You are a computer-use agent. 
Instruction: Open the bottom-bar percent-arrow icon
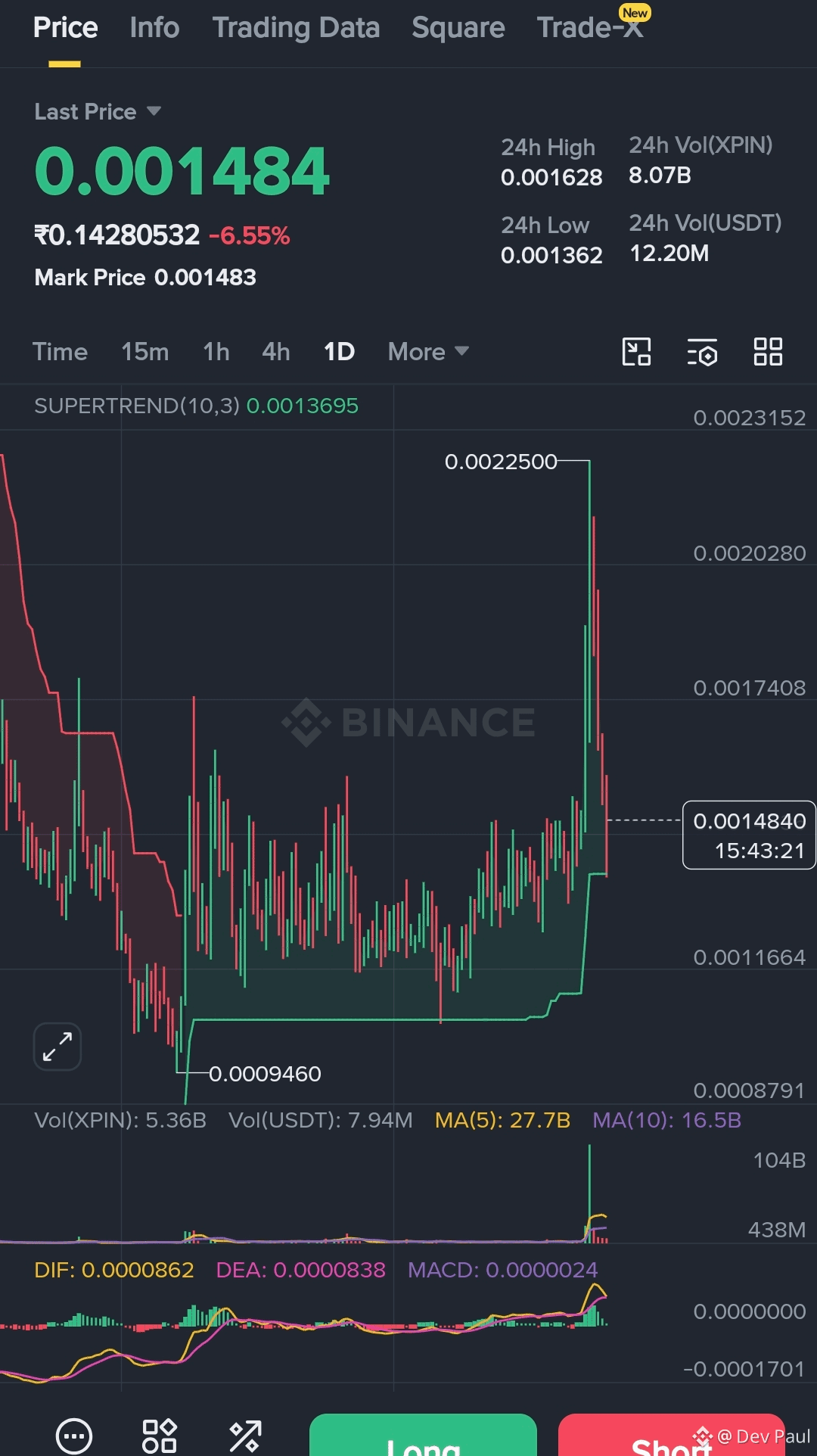[245, 1436]
